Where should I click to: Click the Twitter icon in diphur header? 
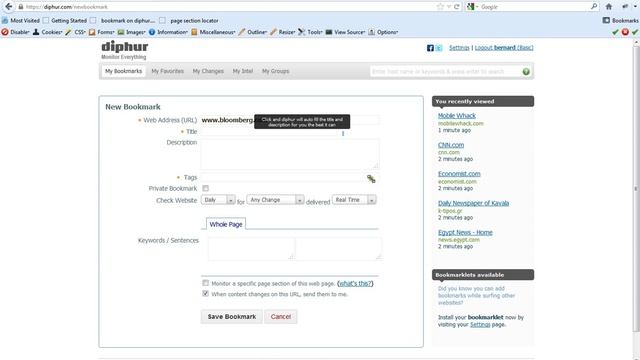[x=439, y=48]
